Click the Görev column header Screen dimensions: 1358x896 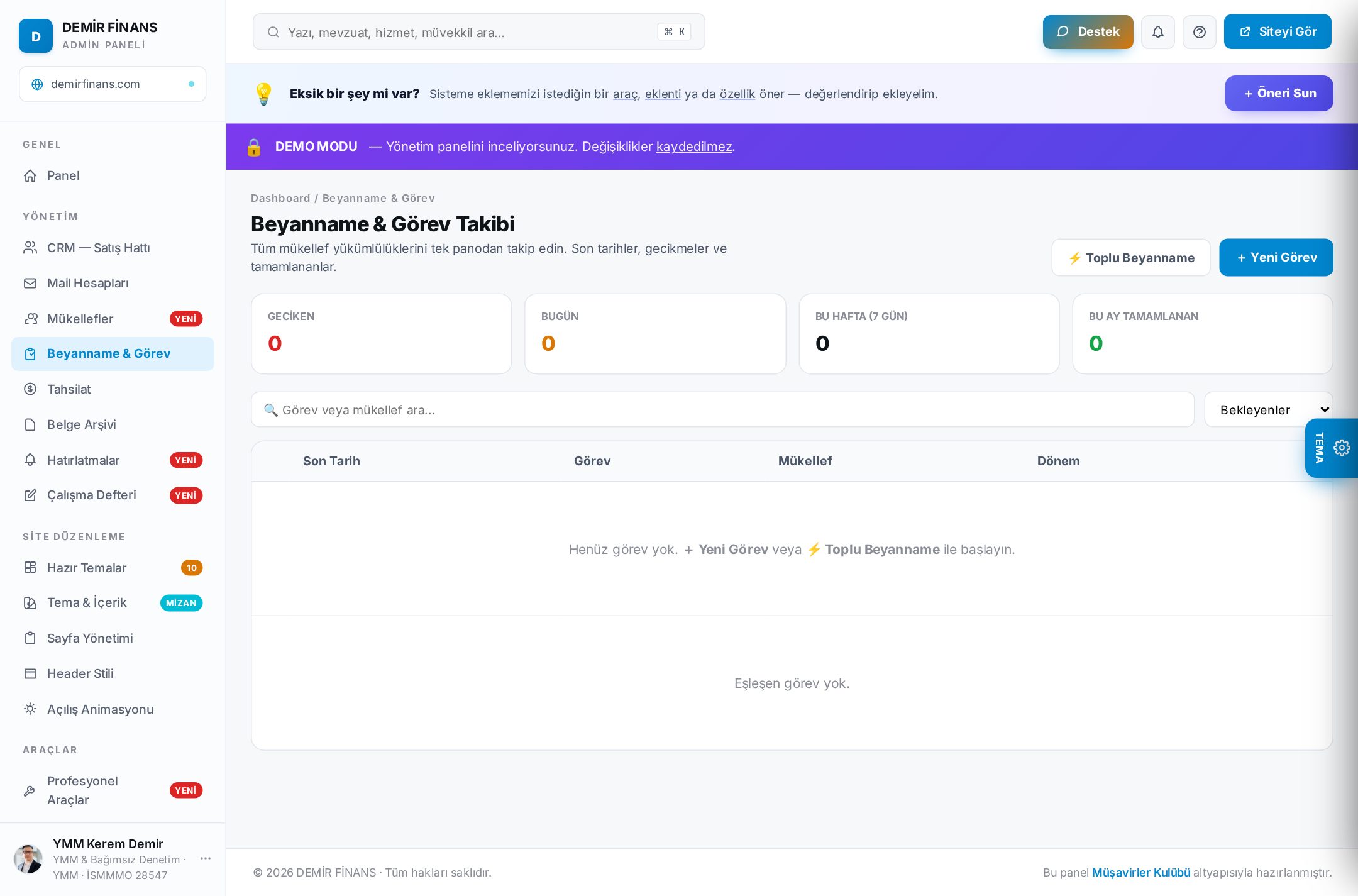coord(592,462)
